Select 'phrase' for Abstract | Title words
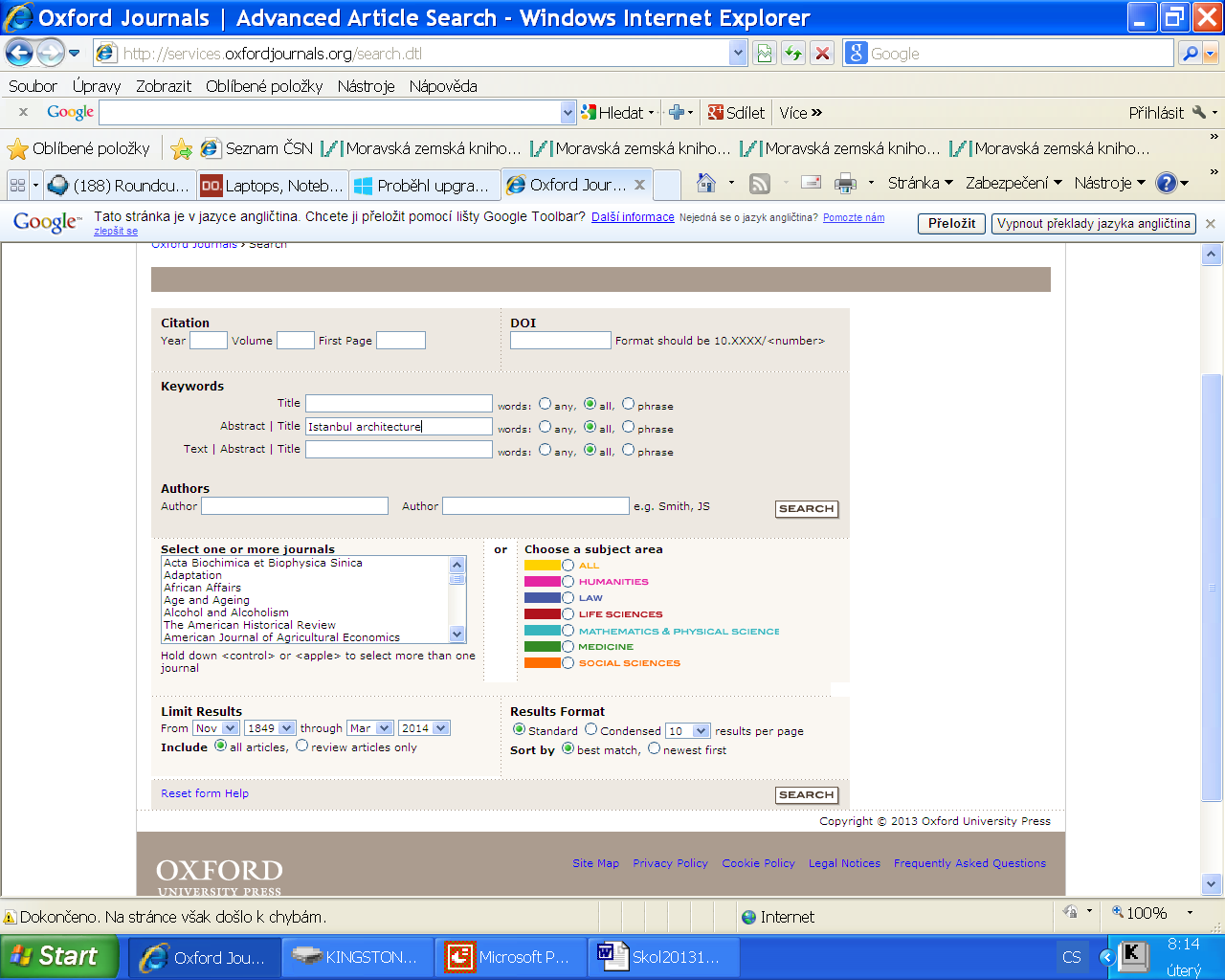This screenshot has width=1225, height=980. [x=628, y=427]
